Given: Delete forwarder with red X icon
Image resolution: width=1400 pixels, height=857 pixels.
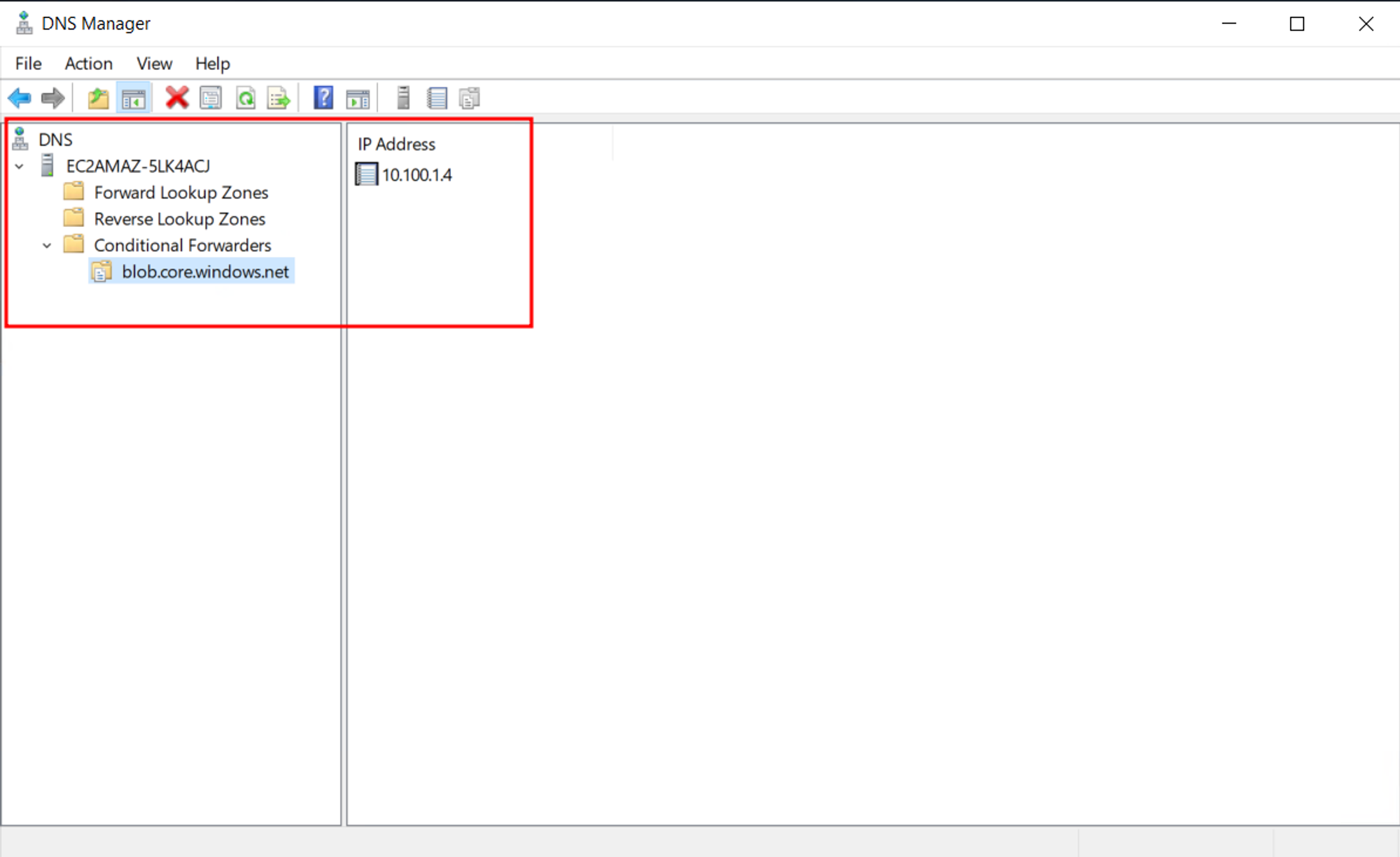Looking at the screenshot, I should click(x=177, y=98).
